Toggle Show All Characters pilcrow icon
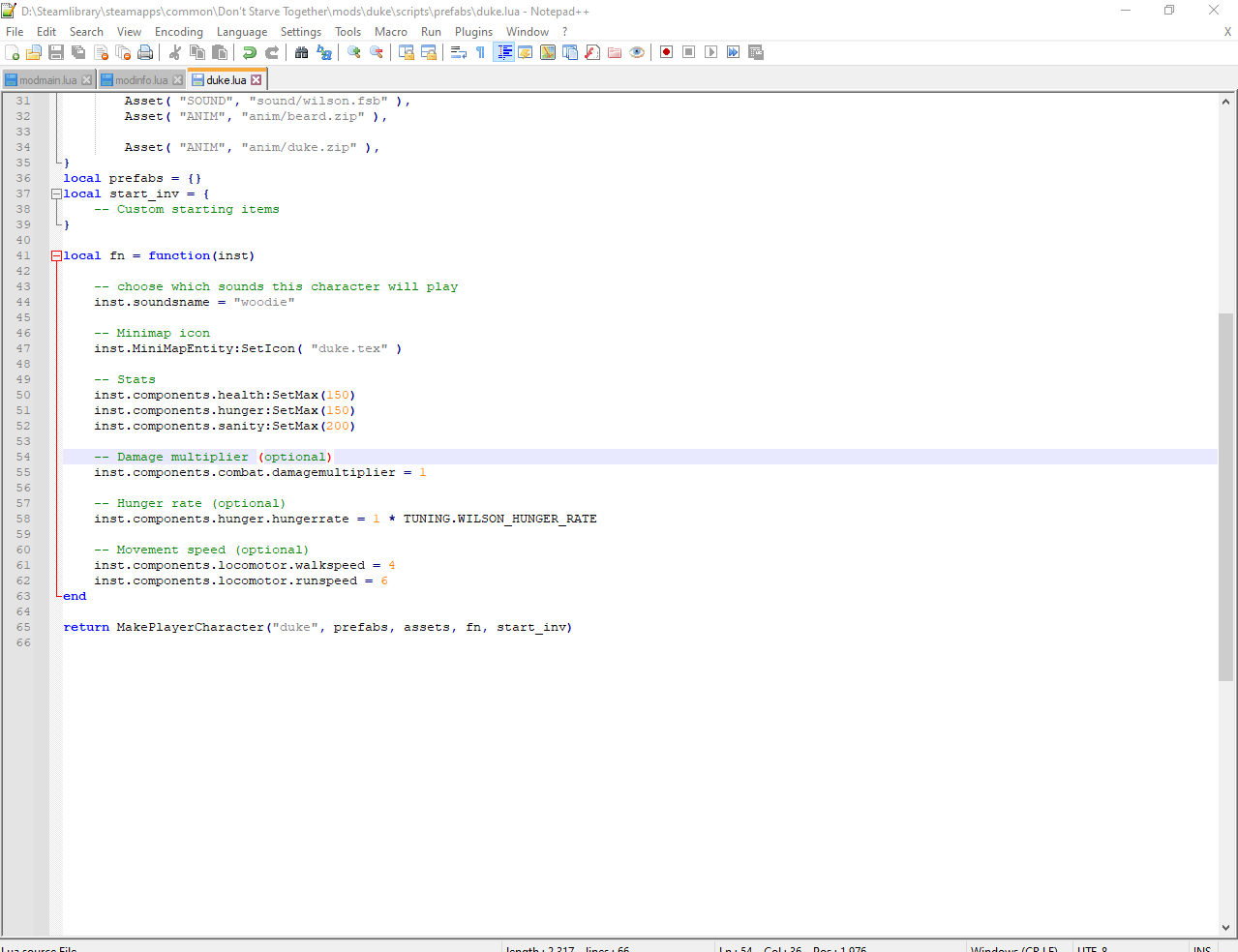The height and width of the screenshot is (952, 1238). 480,52
